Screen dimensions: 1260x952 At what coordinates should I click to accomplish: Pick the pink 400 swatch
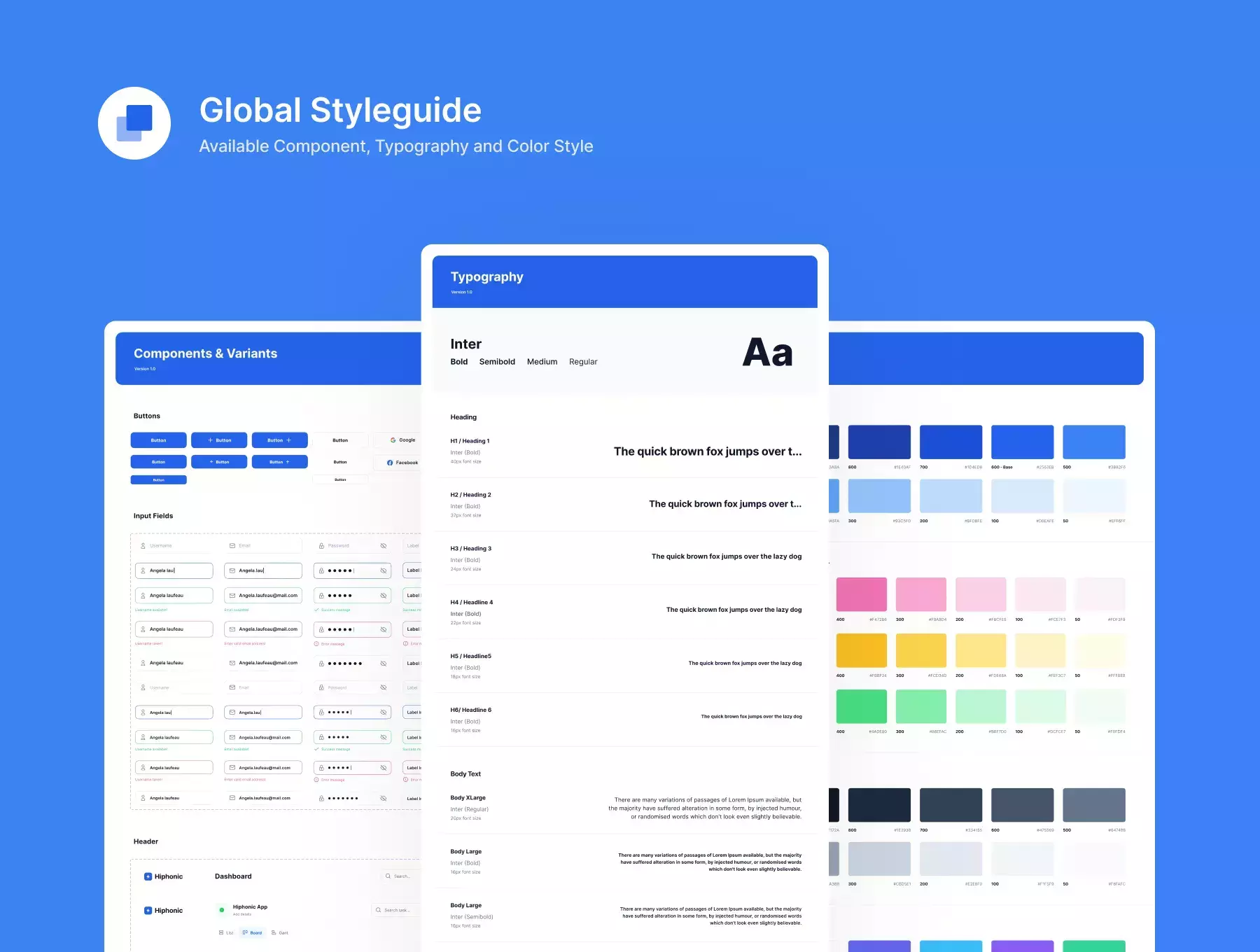coord(862,594)
